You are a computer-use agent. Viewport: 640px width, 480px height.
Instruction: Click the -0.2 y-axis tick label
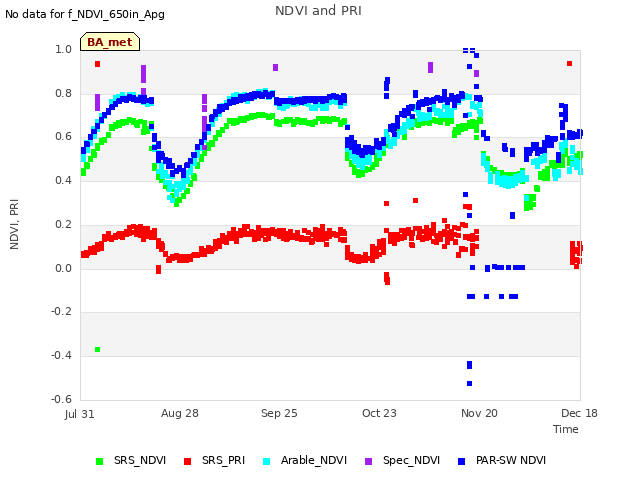[x=61, y=311]
